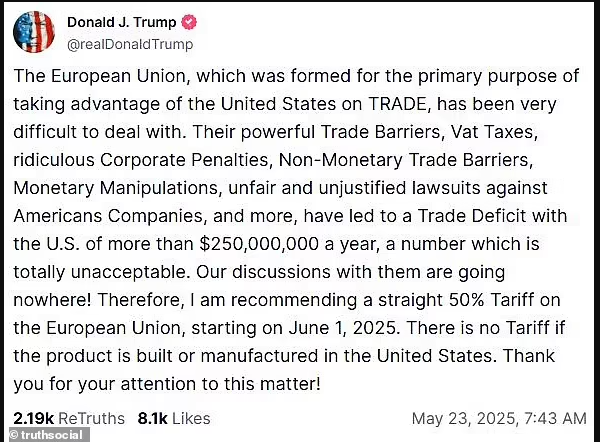This screenshot has height=442, width=600.
Task: Click the Monetary Manipulations phrase
Action: (x=115, y=188)
